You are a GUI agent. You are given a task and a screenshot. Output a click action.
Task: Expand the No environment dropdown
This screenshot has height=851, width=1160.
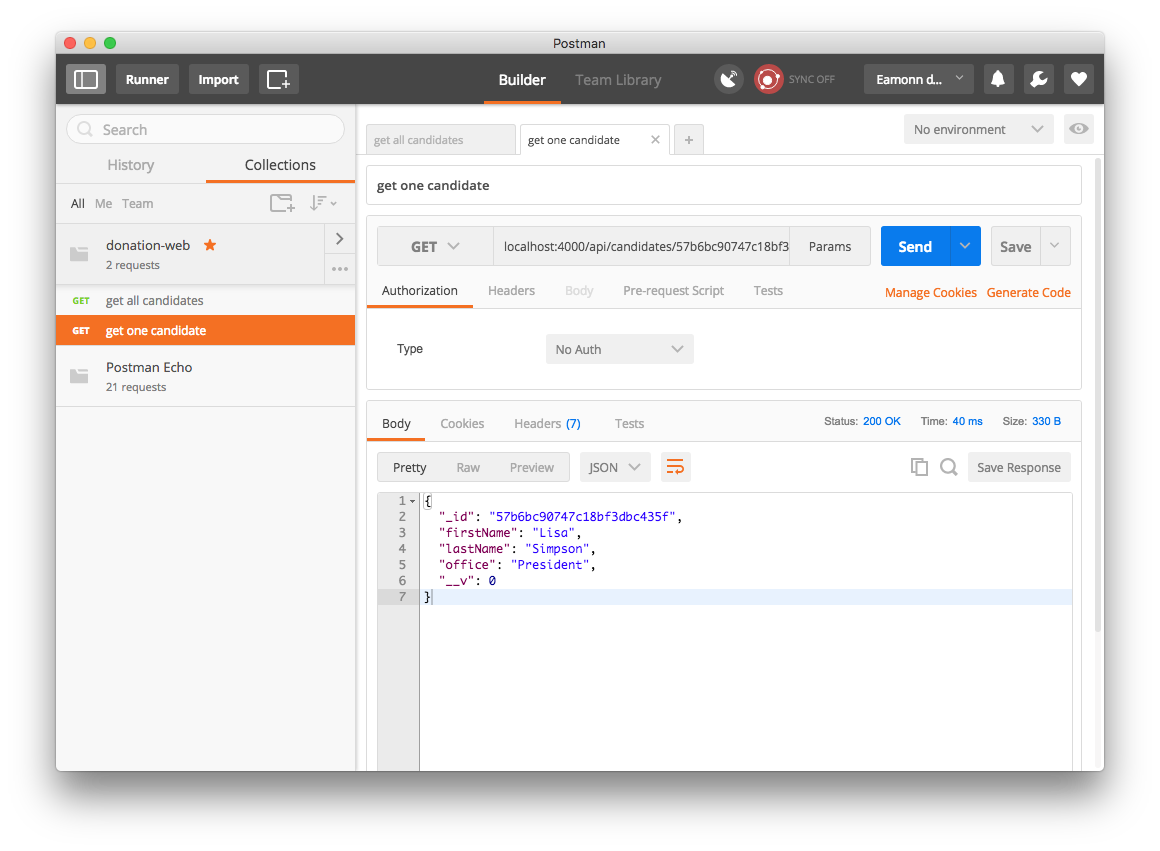pos(978,129)
